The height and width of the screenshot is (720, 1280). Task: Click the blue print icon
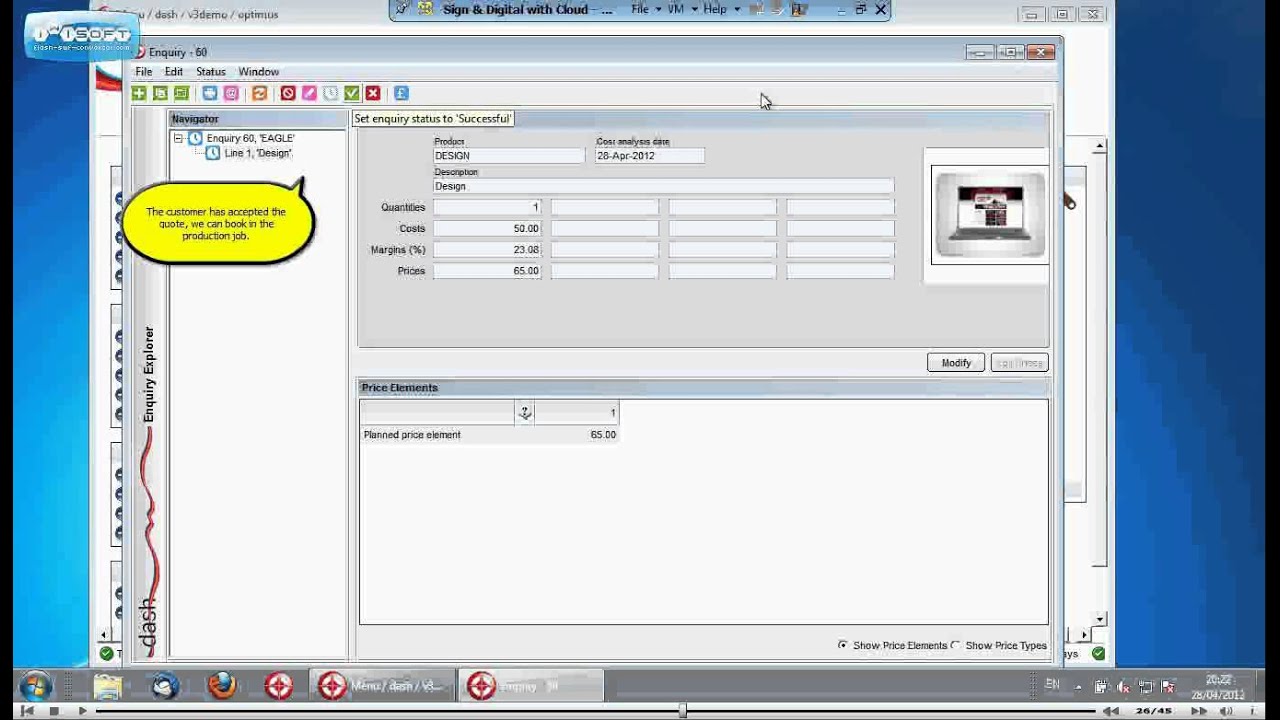click(x=210, y=93)
